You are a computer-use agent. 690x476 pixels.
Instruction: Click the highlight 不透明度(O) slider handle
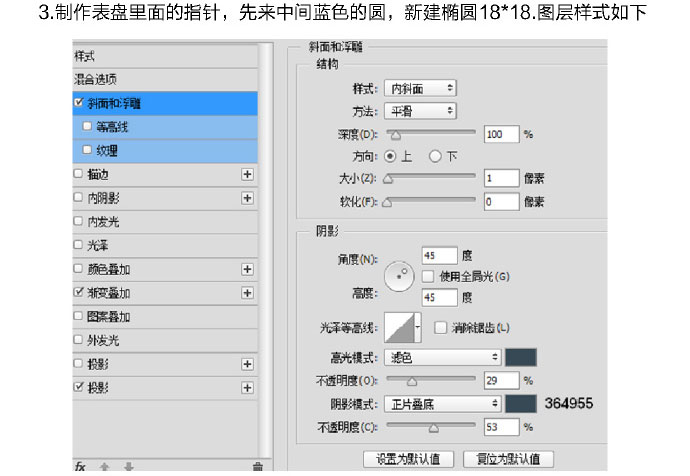pos(411,381)
